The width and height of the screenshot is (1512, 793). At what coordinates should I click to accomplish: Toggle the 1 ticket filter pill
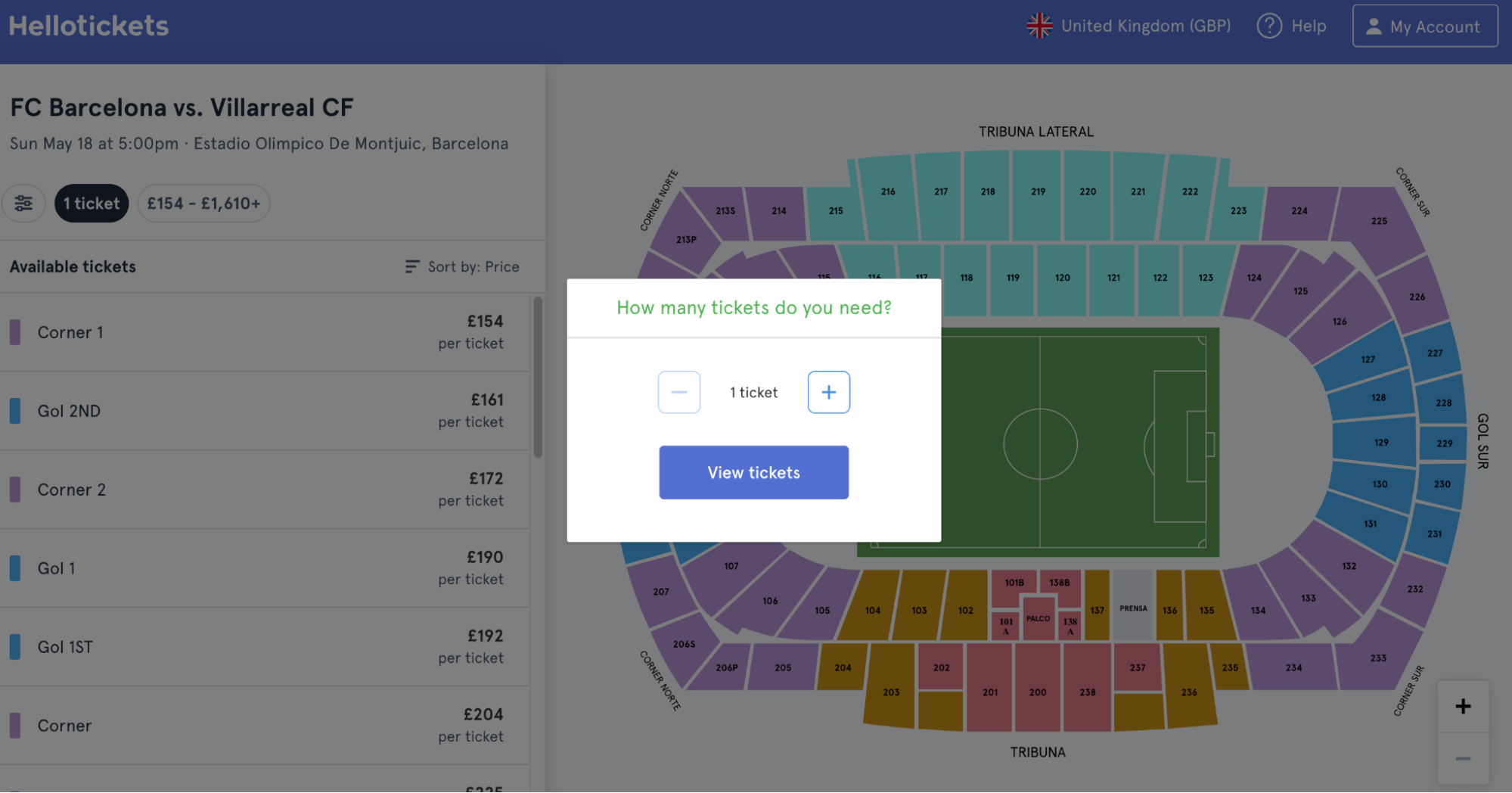click(92, 203)
